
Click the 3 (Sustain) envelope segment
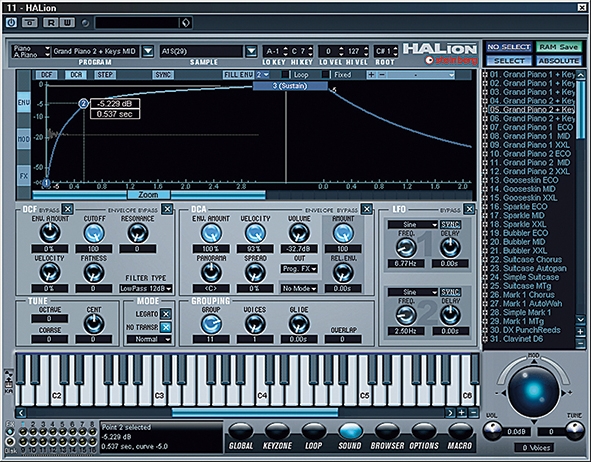[290, 86]
